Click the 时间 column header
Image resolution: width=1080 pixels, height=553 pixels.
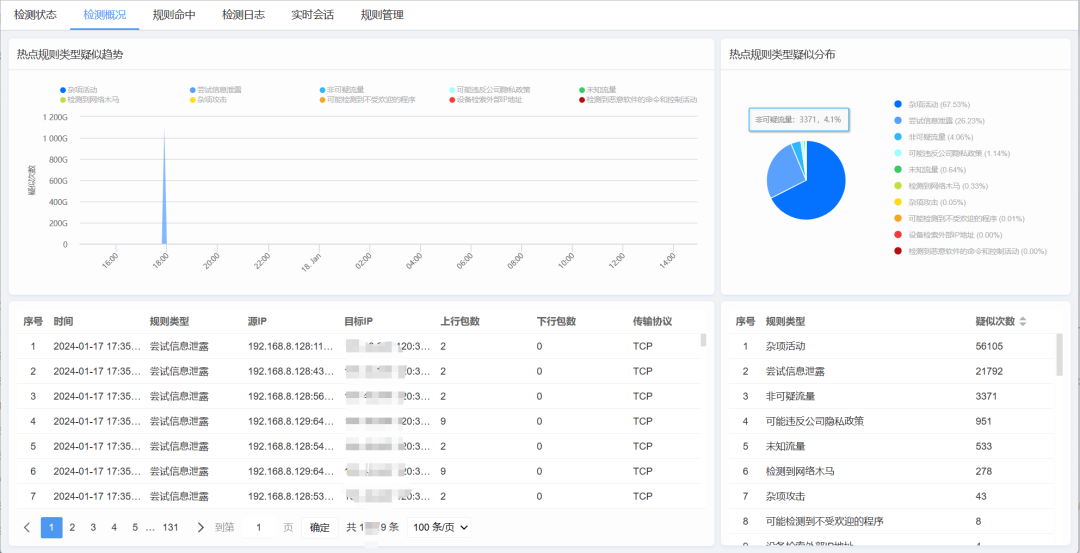click(x=63, y=322)
